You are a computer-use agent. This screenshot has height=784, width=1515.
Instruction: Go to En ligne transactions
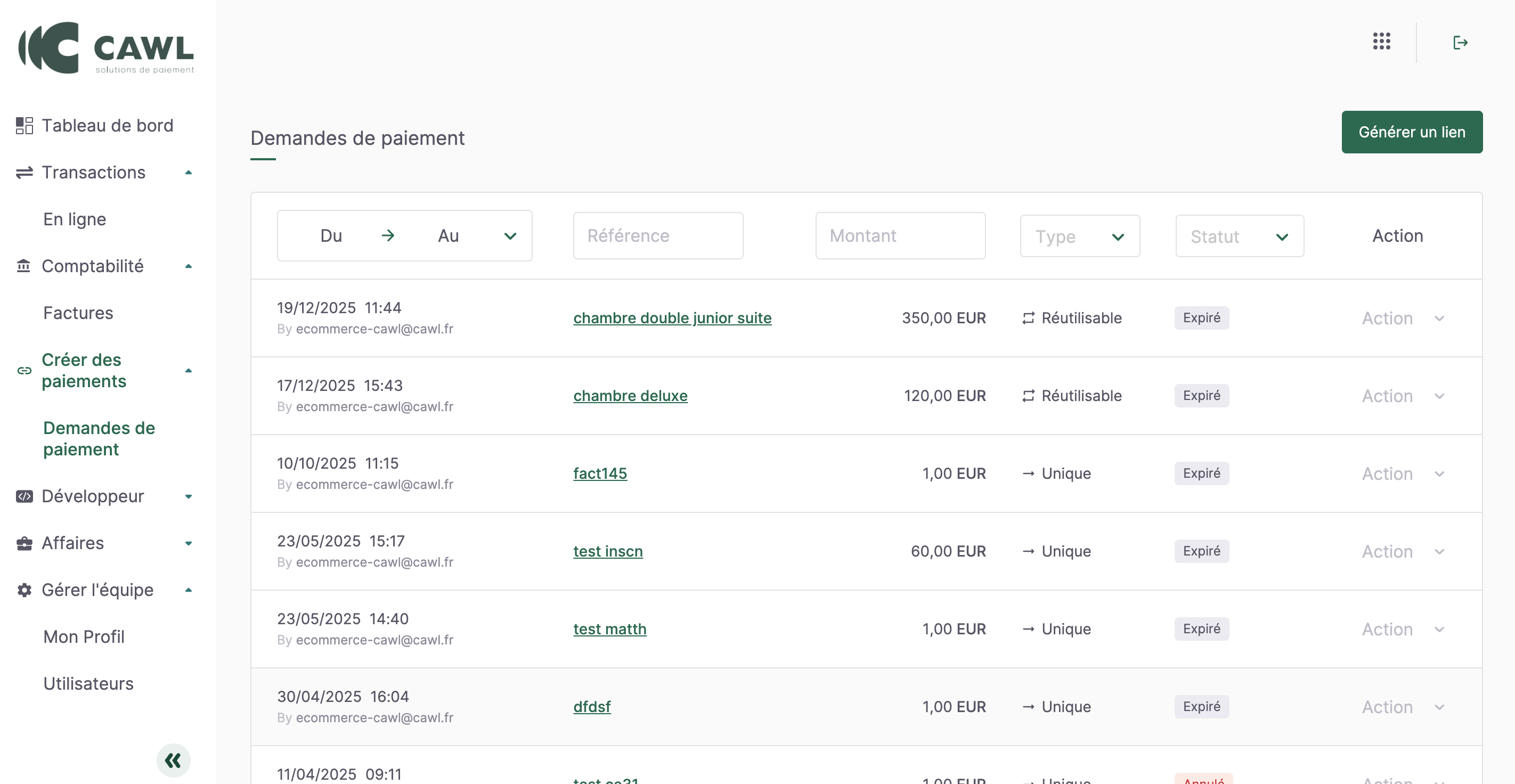[75, 219]
